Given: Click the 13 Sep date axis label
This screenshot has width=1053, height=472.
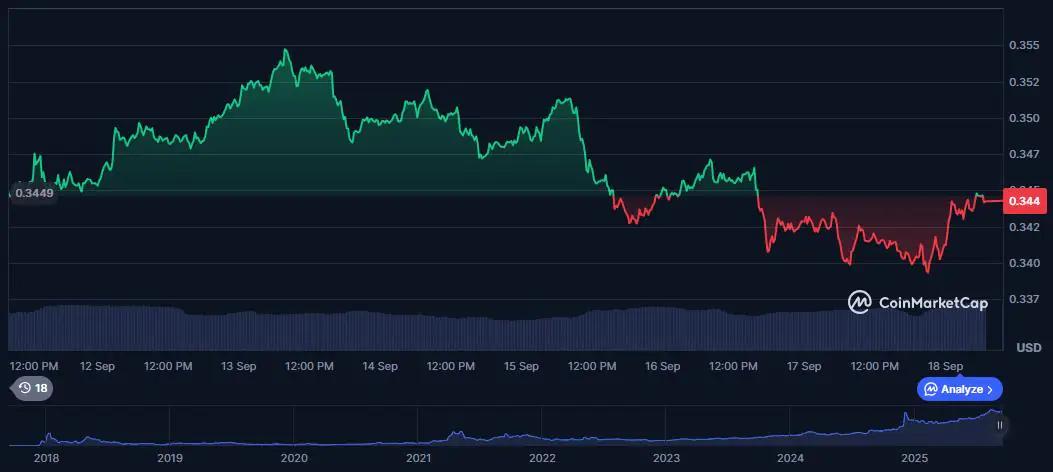Looking at the screenshot, I should pos(240,366).
